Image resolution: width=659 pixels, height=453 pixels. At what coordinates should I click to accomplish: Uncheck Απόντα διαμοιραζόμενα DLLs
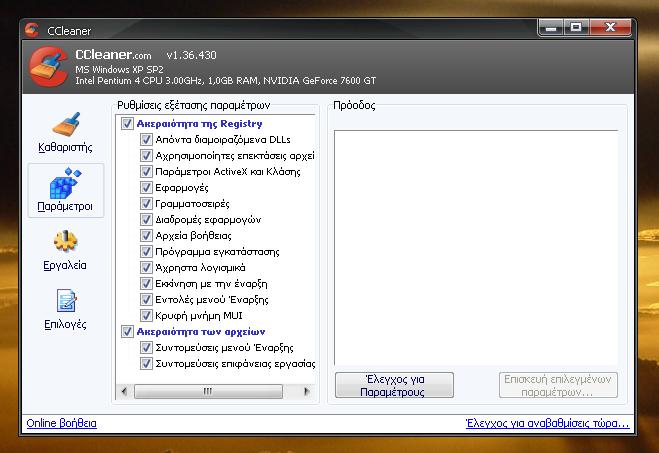pyautogui.click(x=146, y=140)
